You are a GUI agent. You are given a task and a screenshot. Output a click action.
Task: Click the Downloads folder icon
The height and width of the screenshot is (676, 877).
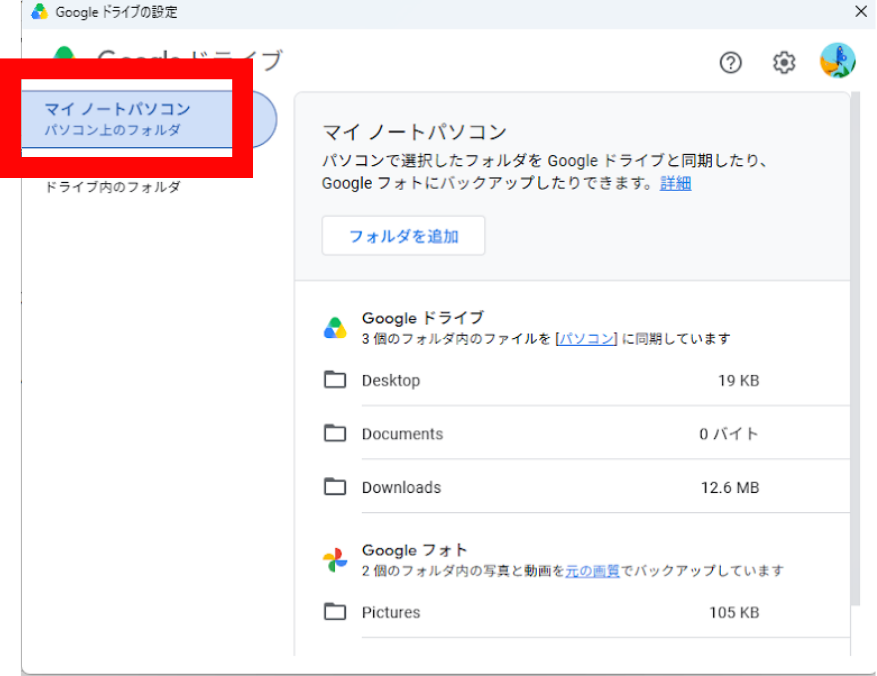pos(335,486)
